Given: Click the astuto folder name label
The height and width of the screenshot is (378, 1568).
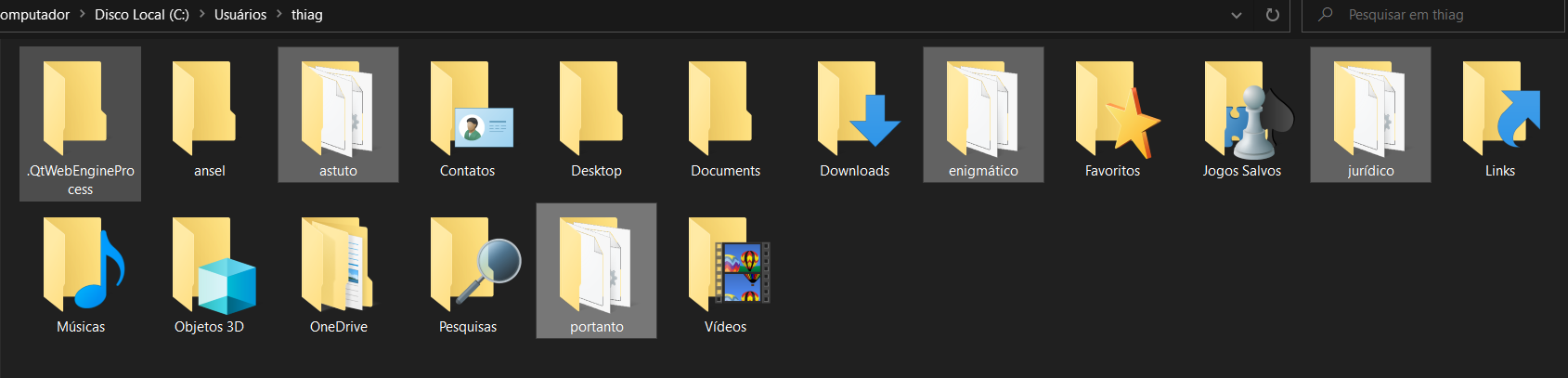Looking at the screenshot, I should [x=338, y=171].
